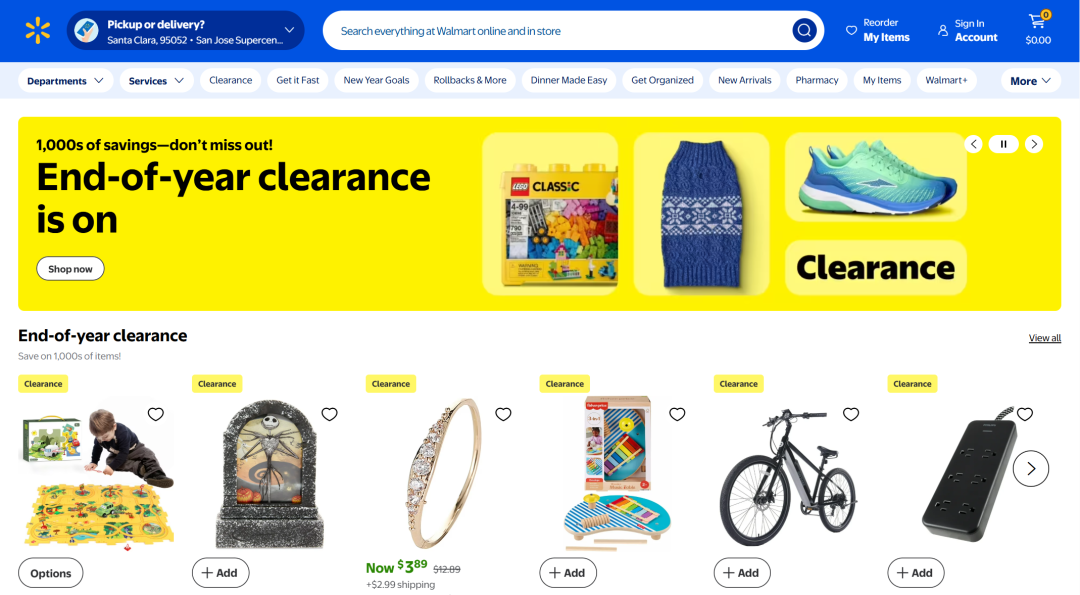Expand the Departments dropdown
This screenshot has height=595, width=1080.
coord(65,81)
